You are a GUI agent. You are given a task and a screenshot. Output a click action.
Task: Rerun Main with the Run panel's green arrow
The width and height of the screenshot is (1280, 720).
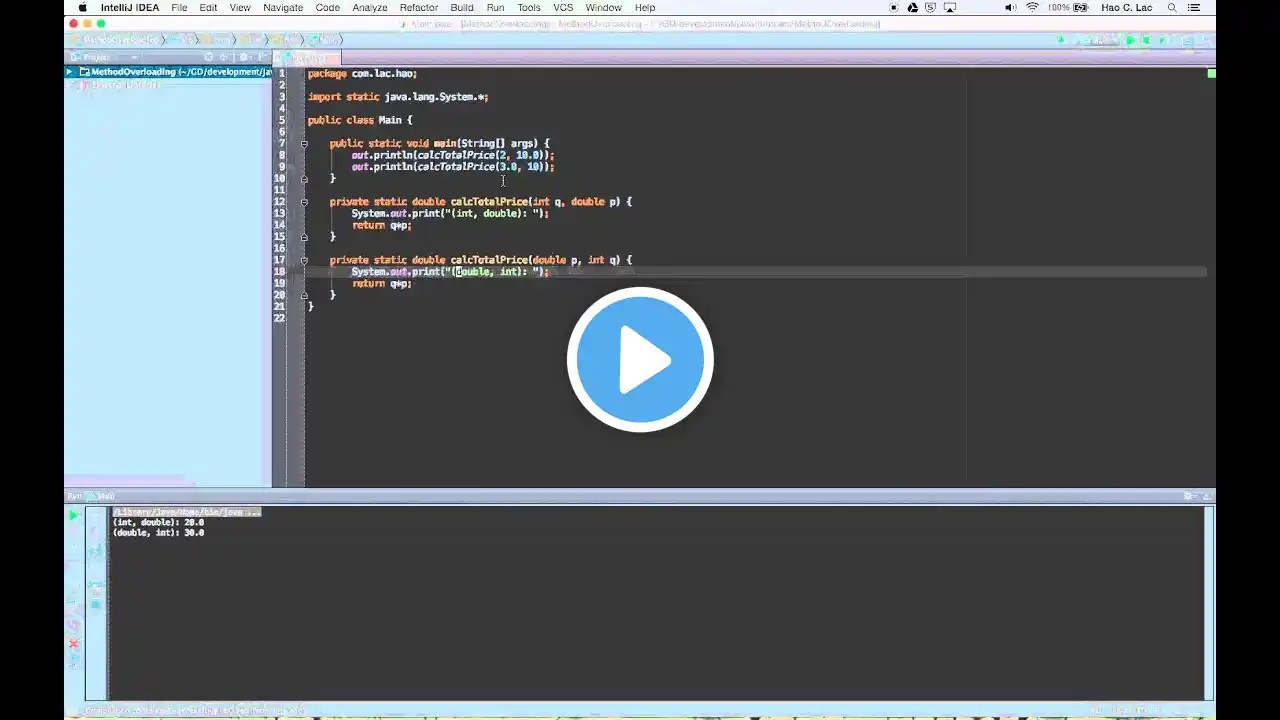pyautogui.click(x=73, y=515)
